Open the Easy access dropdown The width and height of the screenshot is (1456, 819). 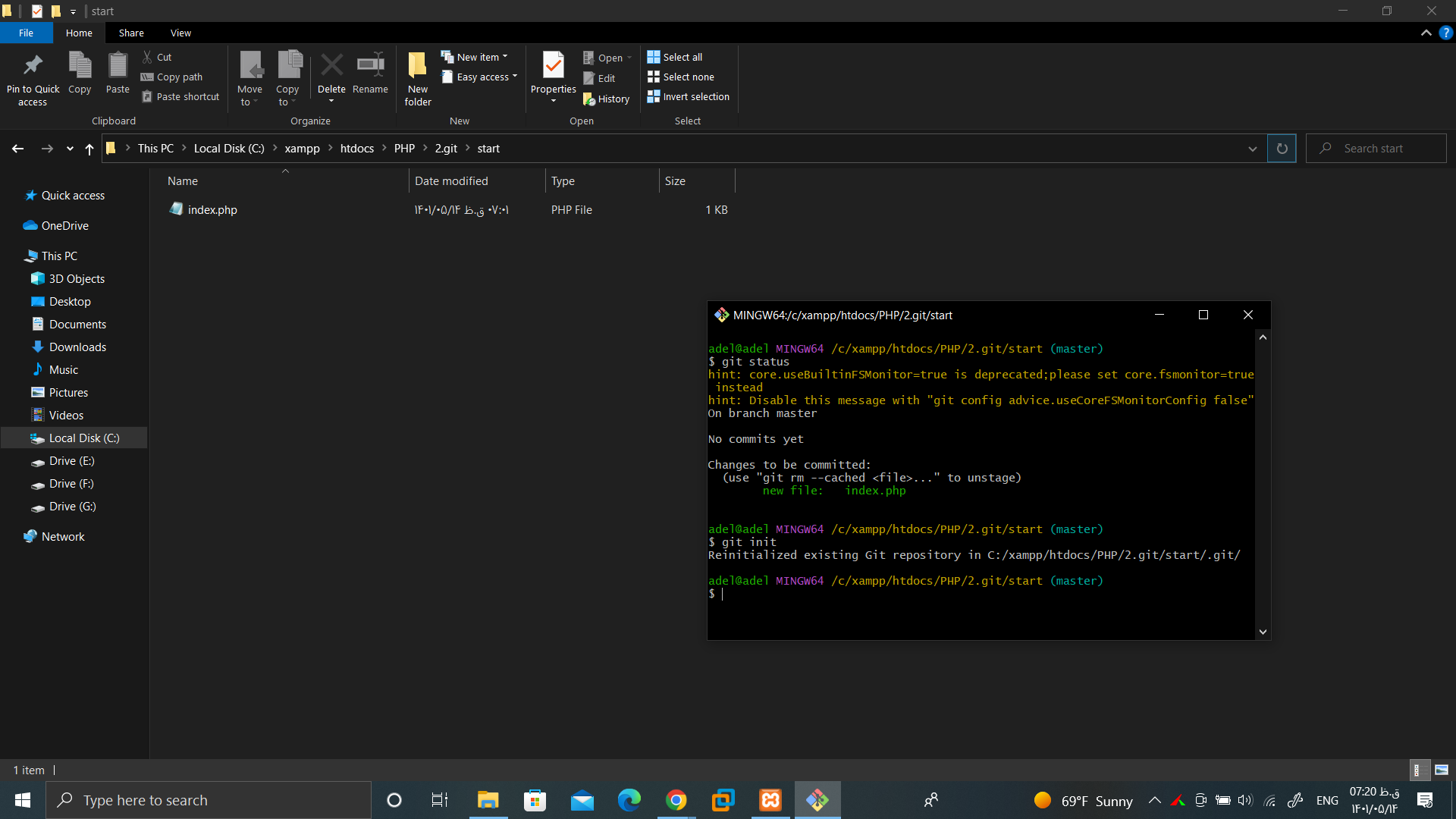(480, 77)
